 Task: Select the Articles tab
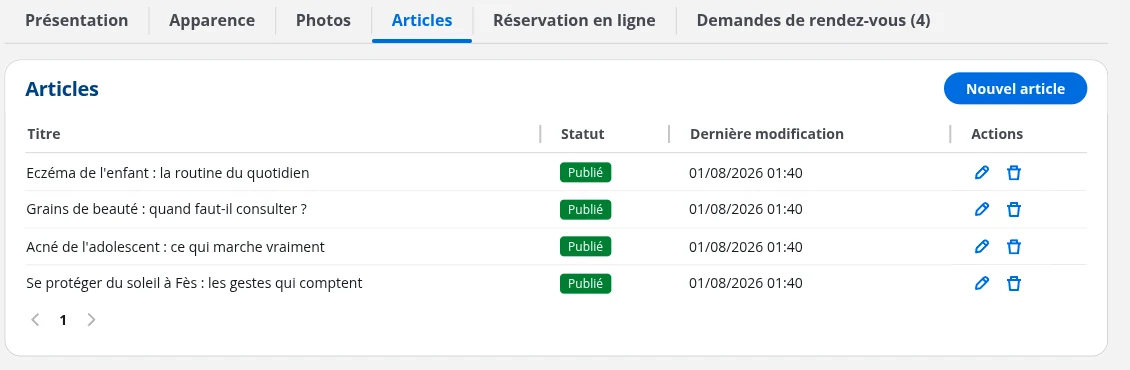click(422, 20)
